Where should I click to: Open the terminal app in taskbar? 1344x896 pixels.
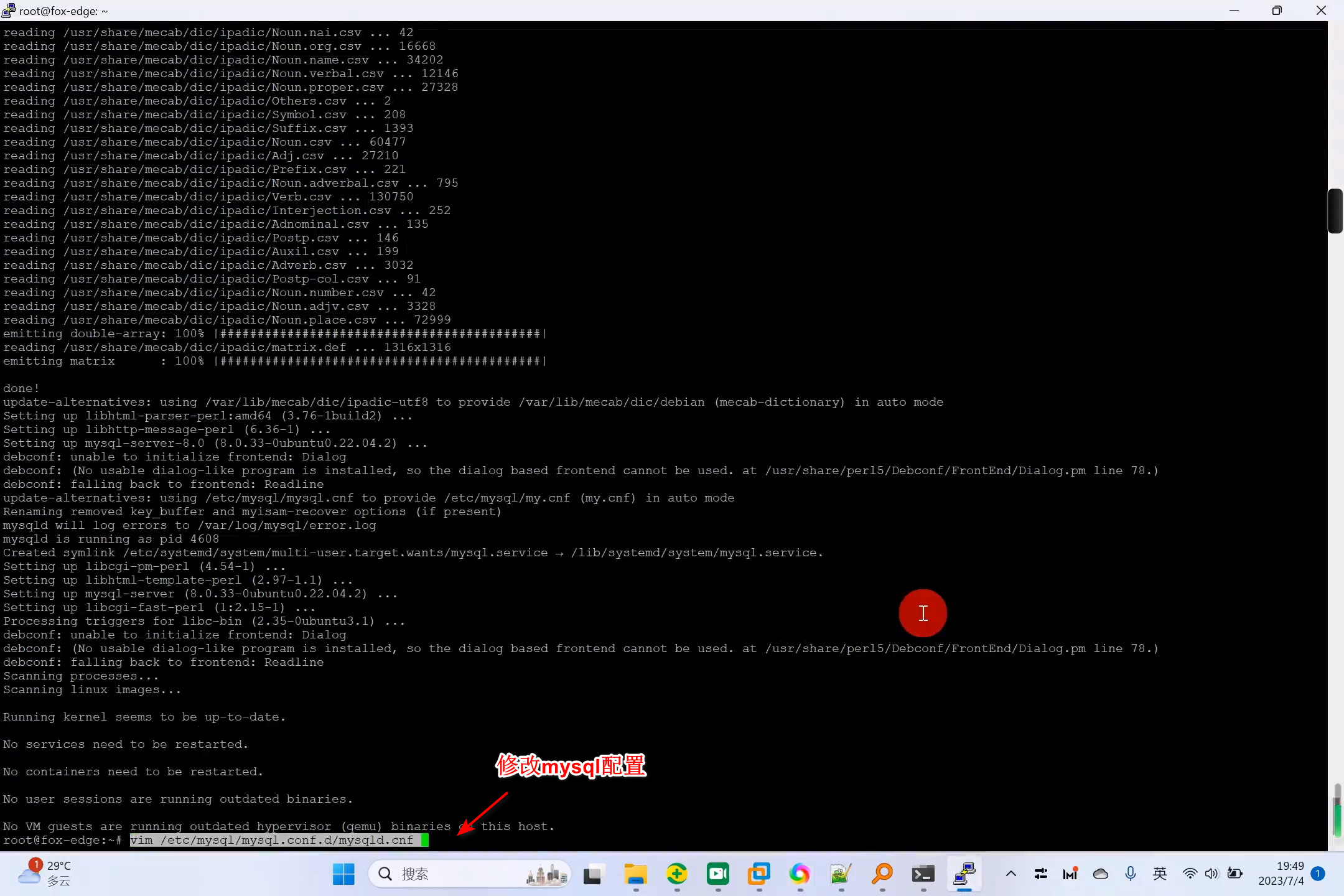tap(923, 874)
